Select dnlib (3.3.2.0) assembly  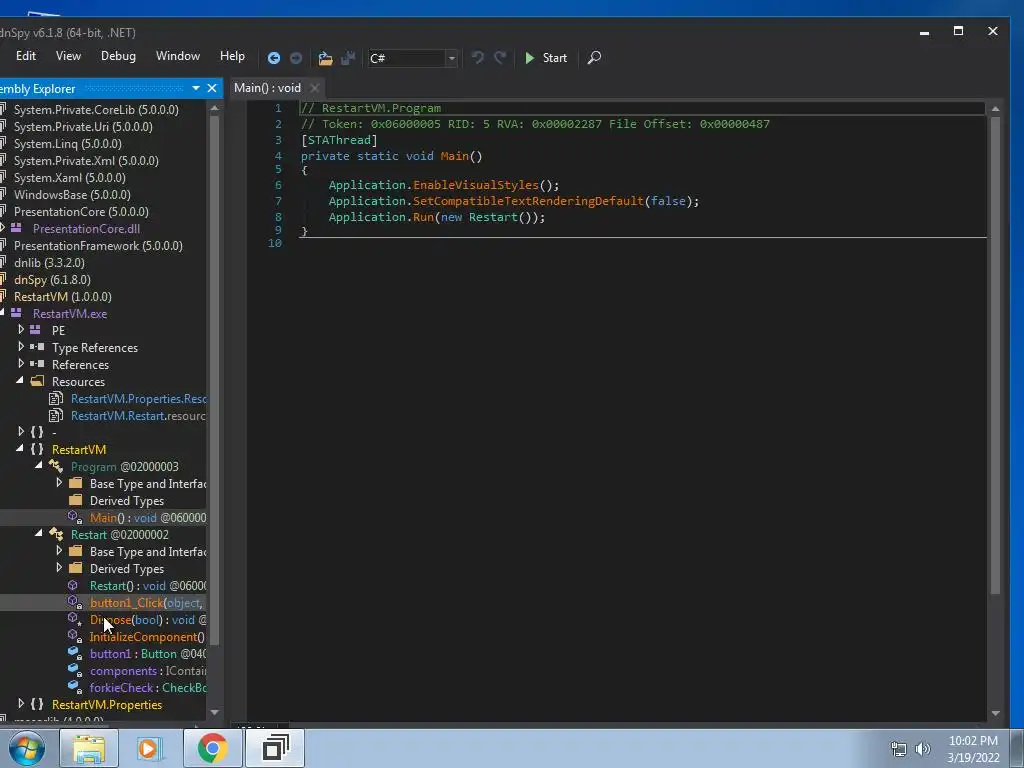[x=49, y=263]
